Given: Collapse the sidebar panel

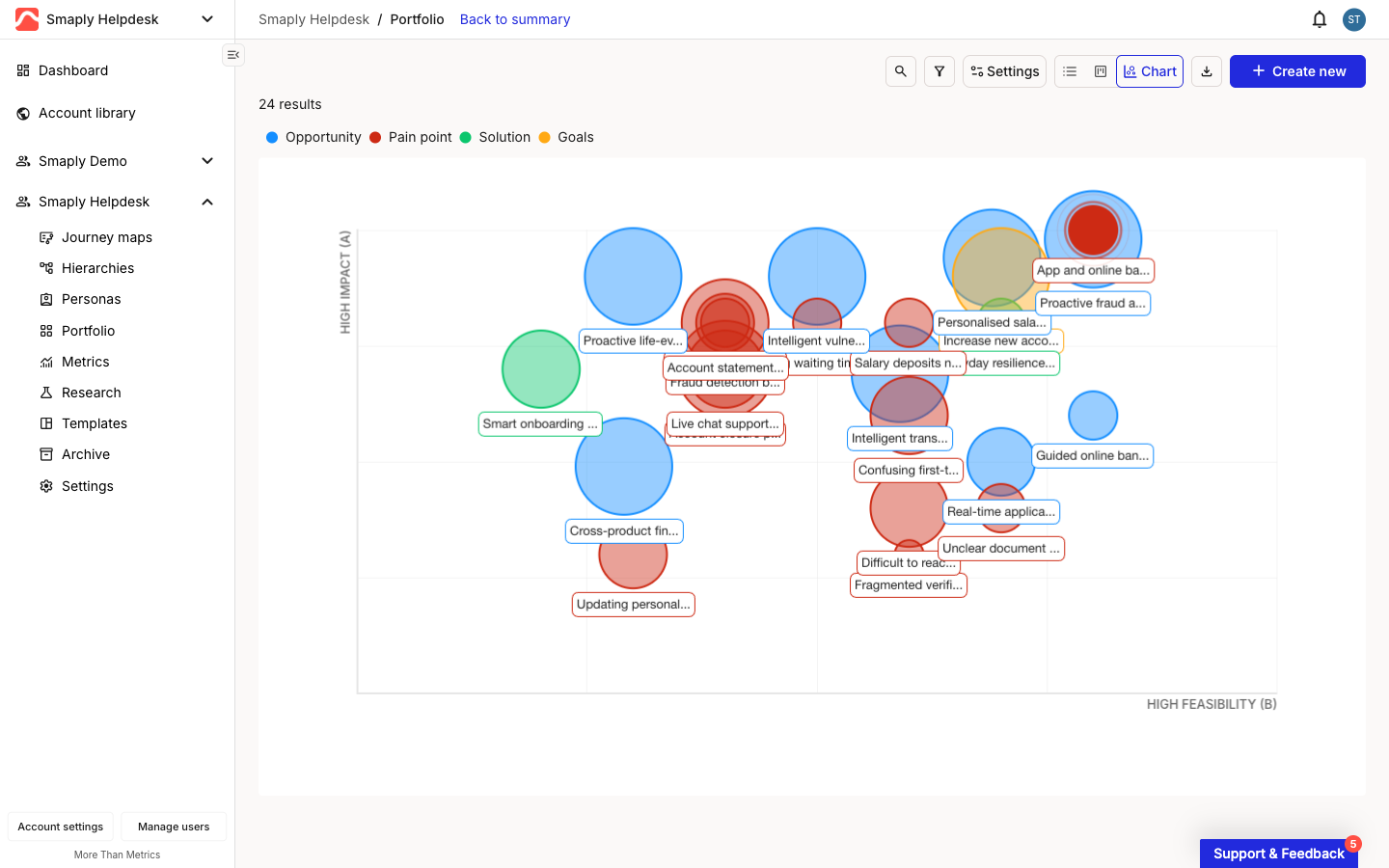Looking at the screenshot, I should click(233, 55).
